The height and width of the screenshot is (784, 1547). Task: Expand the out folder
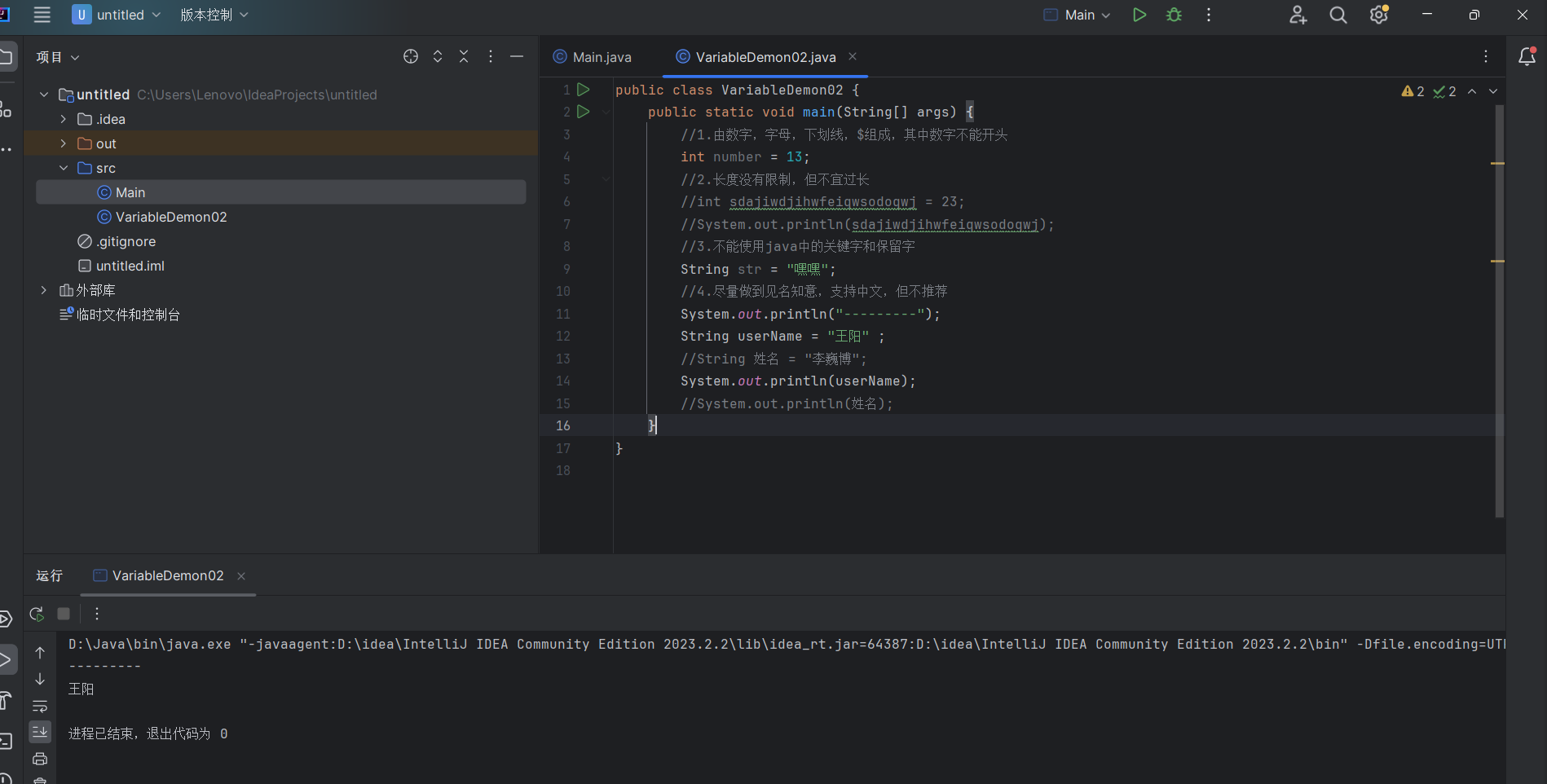coord(64,143)
